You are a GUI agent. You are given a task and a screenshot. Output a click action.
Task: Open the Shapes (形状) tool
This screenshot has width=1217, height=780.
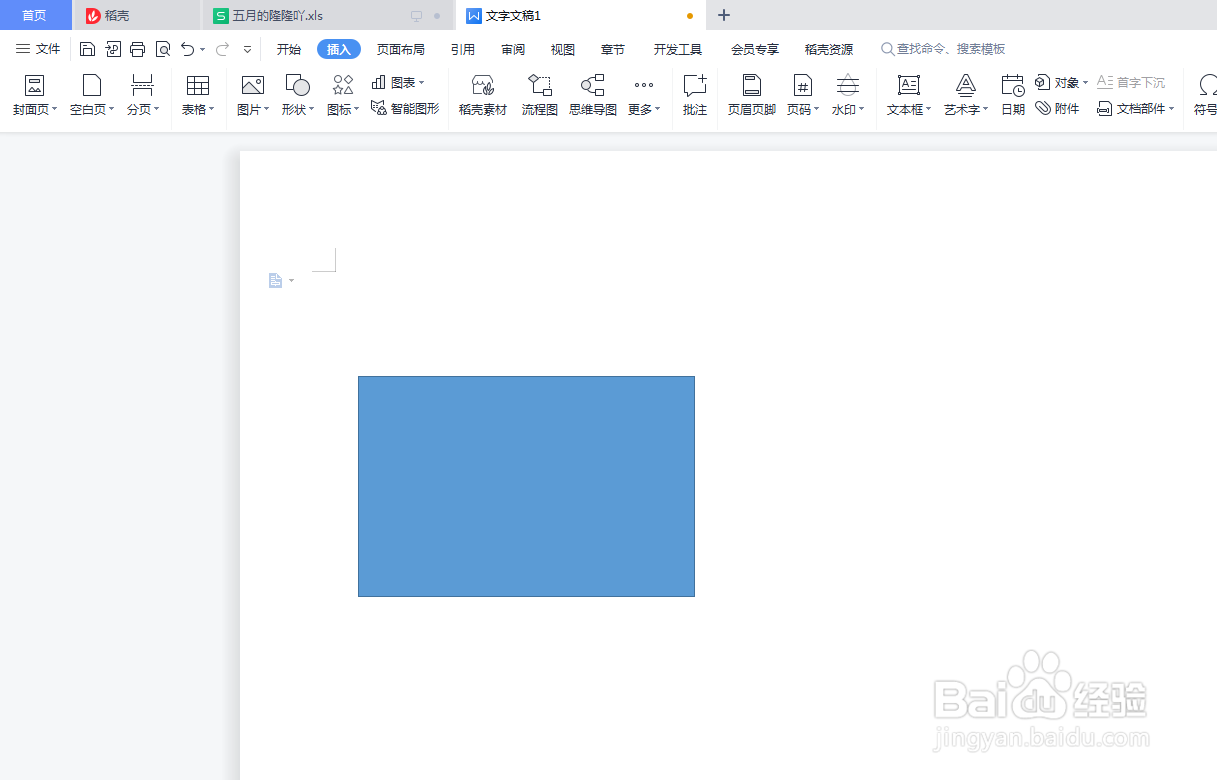click(x=297, y=95)
